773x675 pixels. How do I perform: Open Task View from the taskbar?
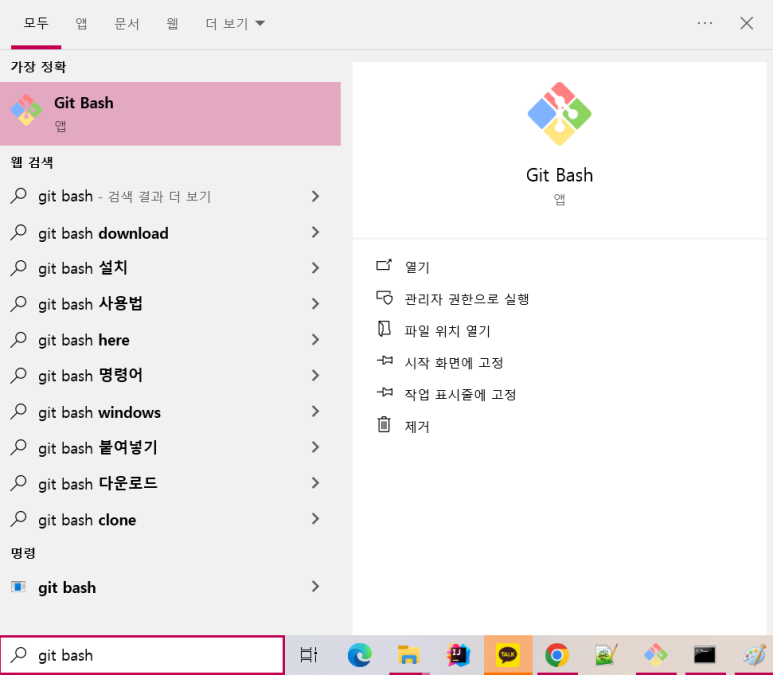(x=309, y=655)
